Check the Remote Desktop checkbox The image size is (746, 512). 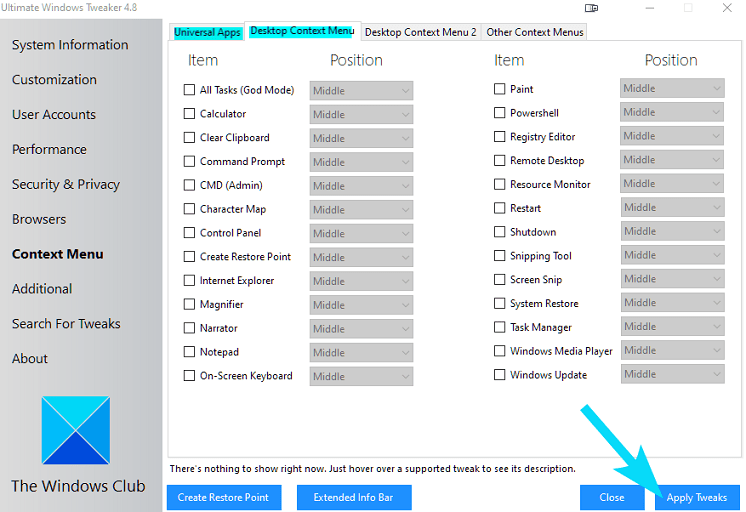tap(500, 160)
